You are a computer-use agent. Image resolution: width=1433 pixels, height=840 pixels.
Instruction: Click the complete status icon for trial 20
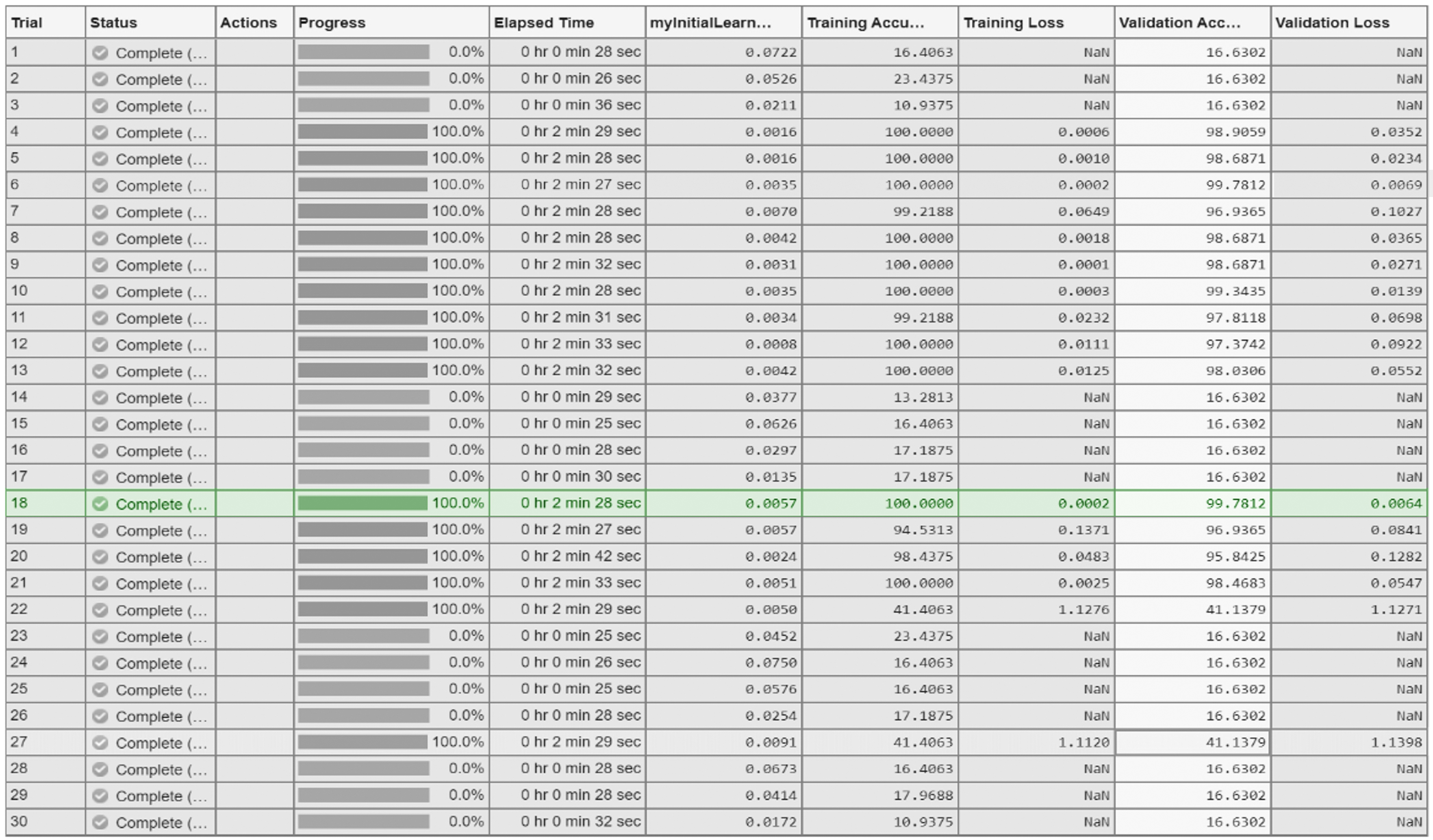(x=100, y=557)
